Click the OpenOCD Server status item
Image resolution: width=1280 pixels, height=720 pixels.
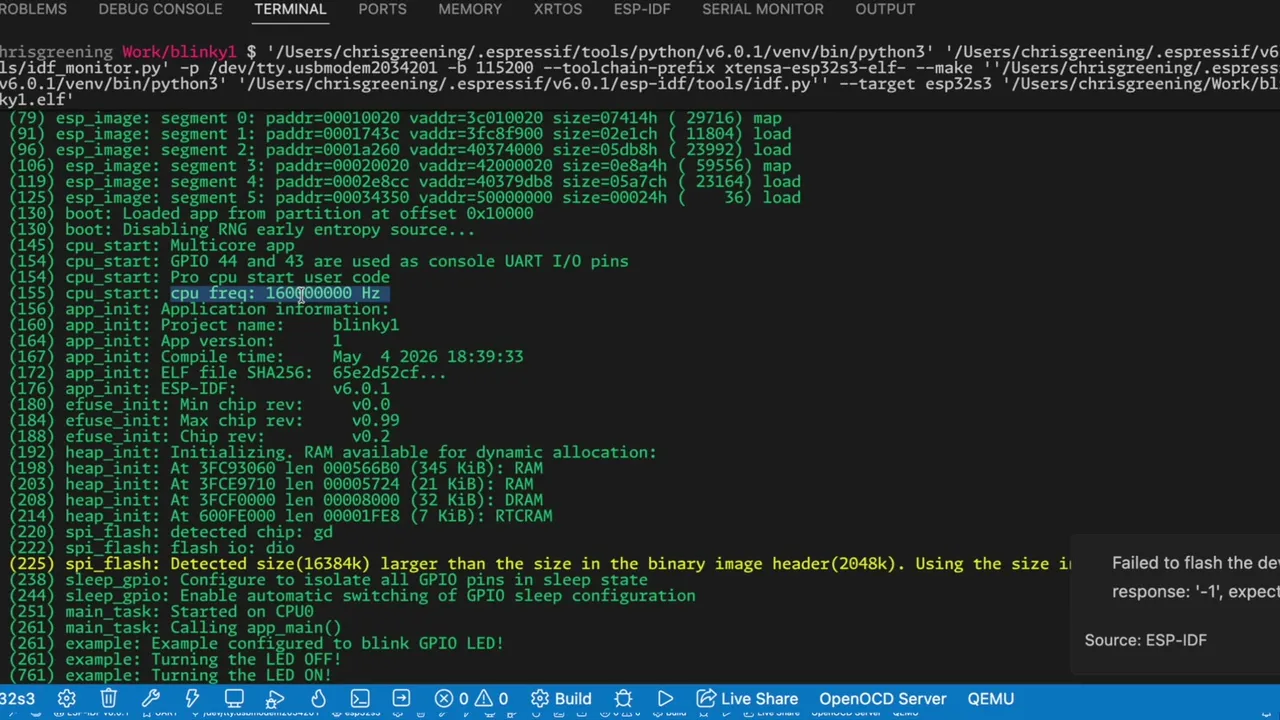pos(883,699)
